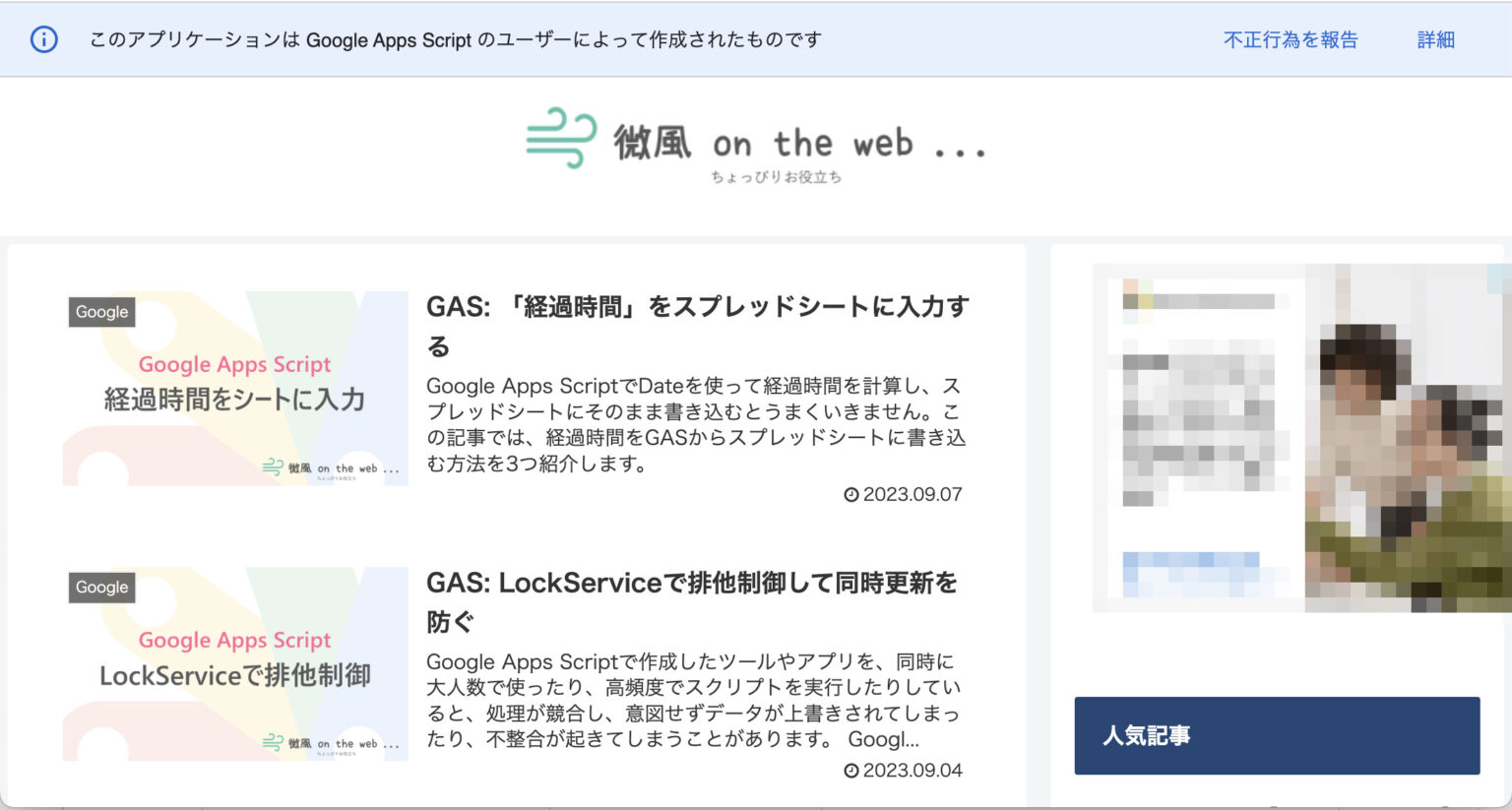
Task: Select the Google category badge on second article
Action: pos(100,588)
